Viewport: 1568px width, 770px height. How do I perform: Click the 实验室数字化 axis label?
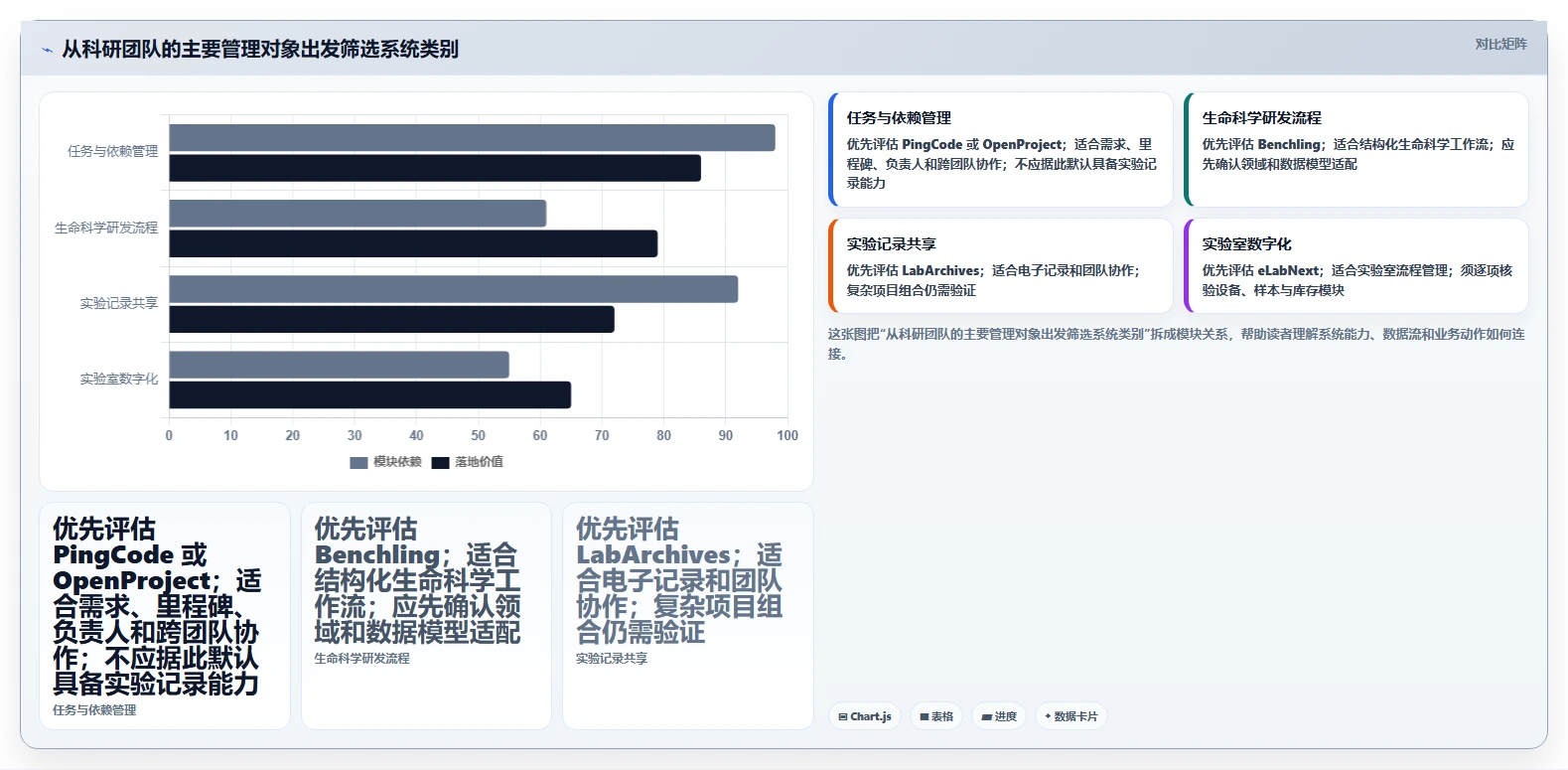pos(119,380)
